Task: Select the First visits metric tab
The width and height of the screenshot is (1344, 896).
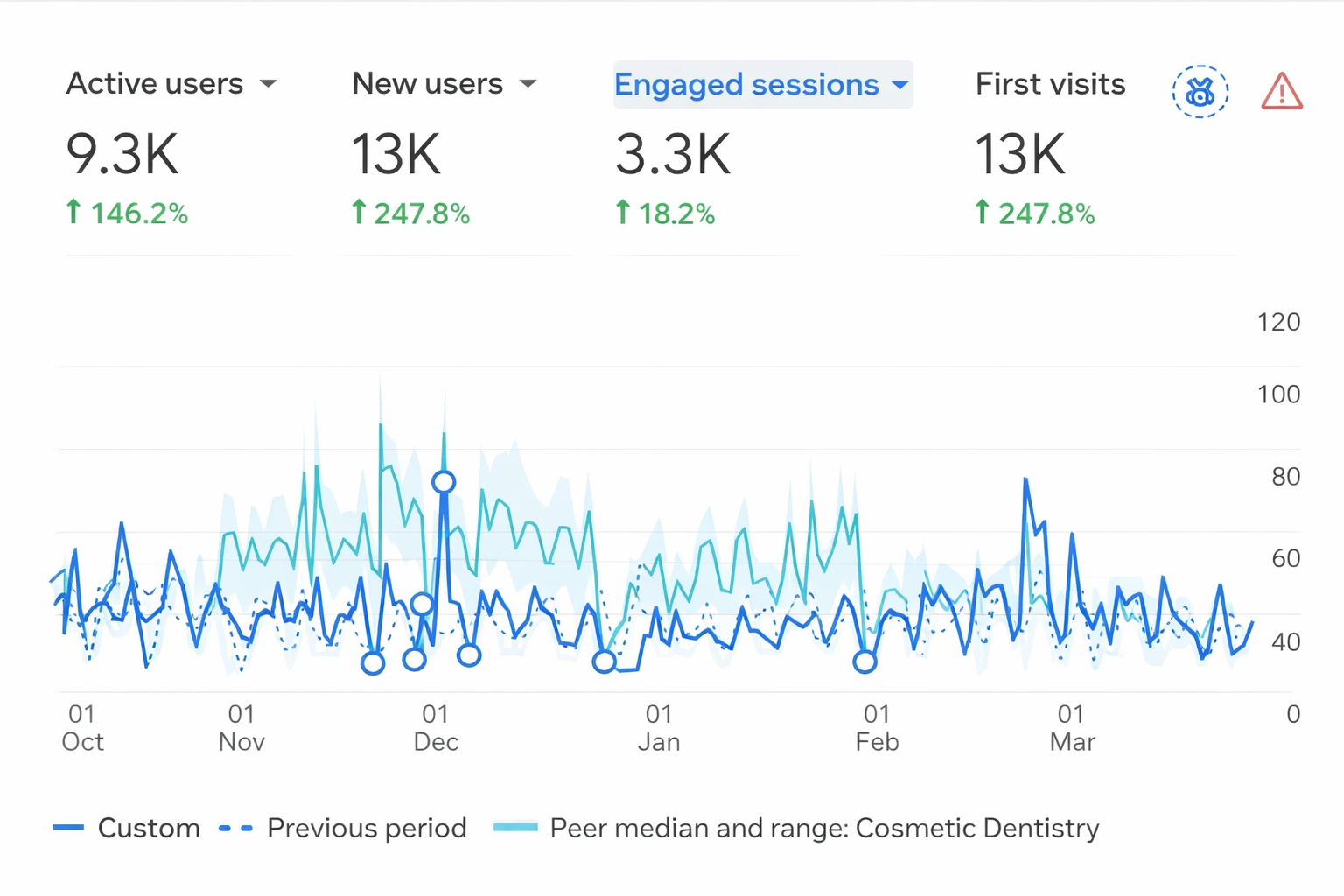Action: (x=1050, y=84)
